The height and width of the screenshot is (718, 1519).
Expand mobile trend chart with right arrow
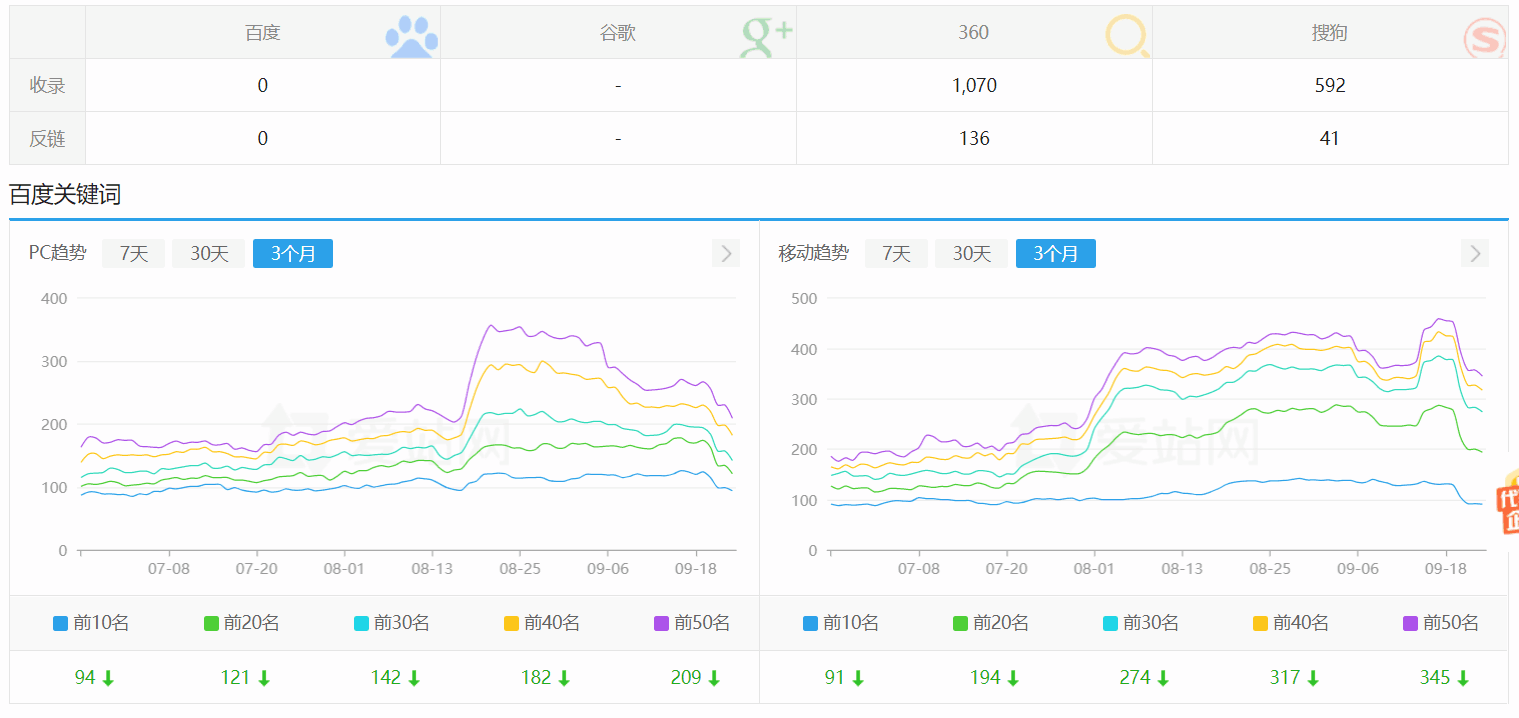pyautogui.click(x=1475, y=254)
